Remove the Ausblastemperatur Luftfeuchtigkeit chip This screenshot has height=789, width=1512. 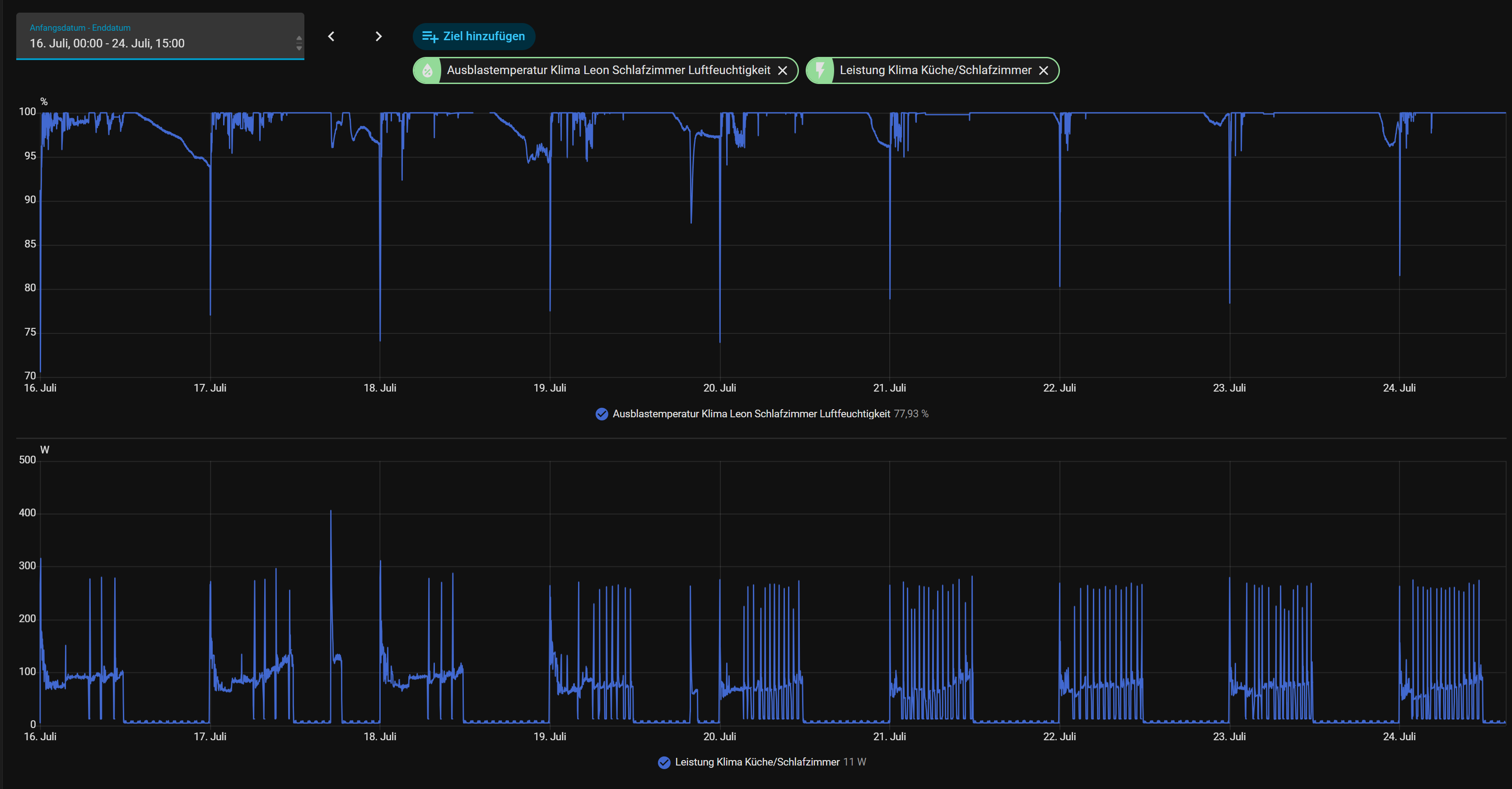[x=782, y=70]
